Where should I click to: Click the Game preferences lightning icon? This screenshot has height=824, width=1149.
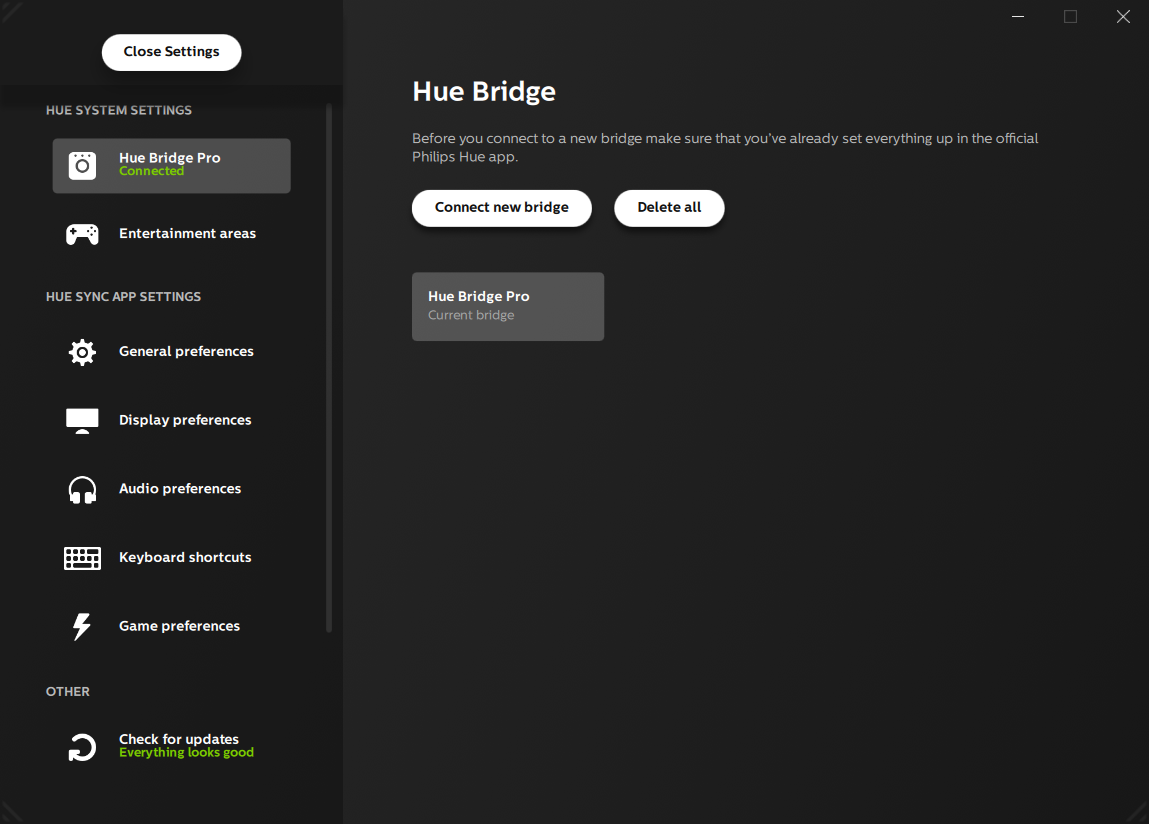coord(81,627)
